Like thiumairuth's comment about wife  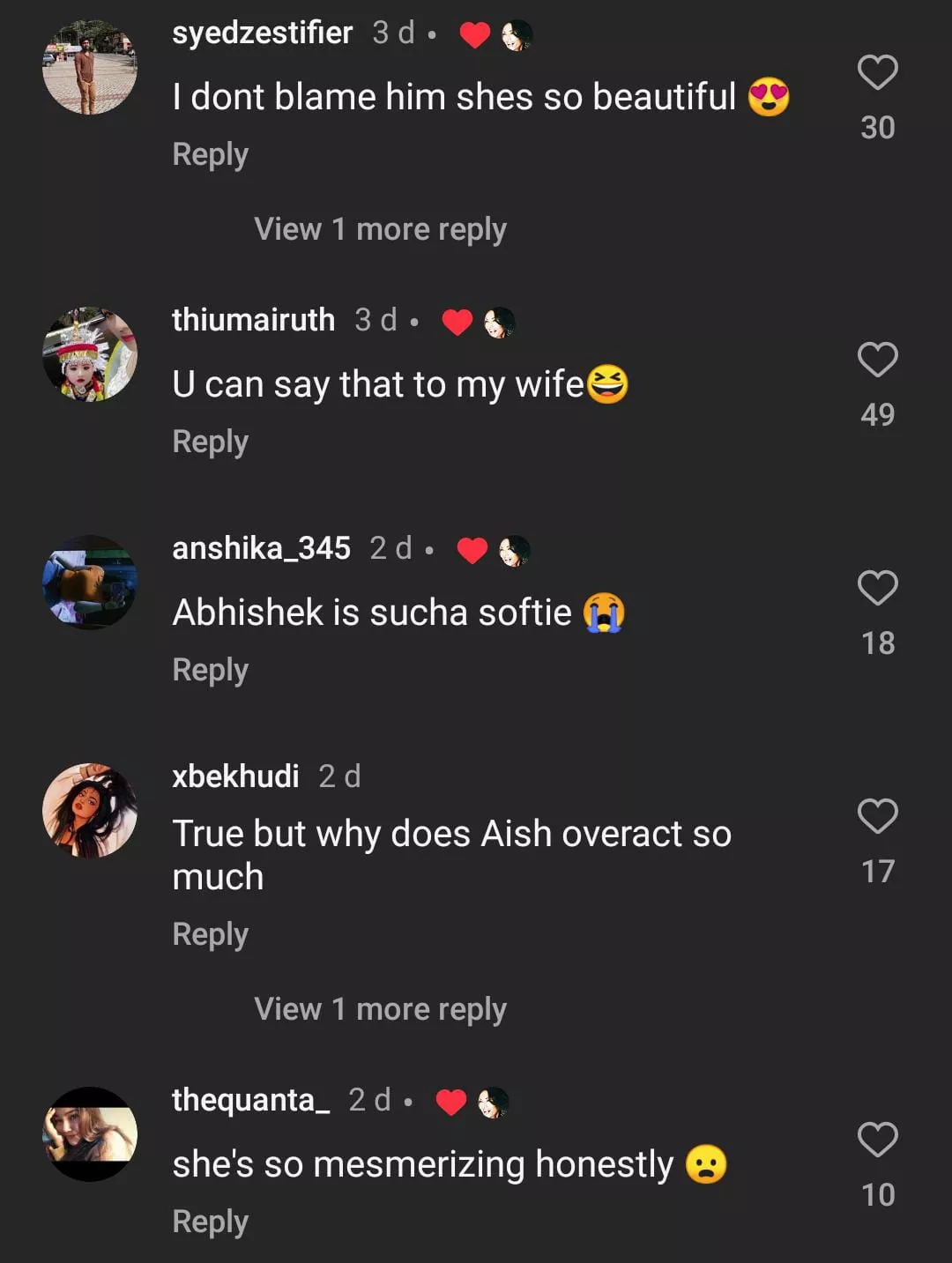click(877, 360)
